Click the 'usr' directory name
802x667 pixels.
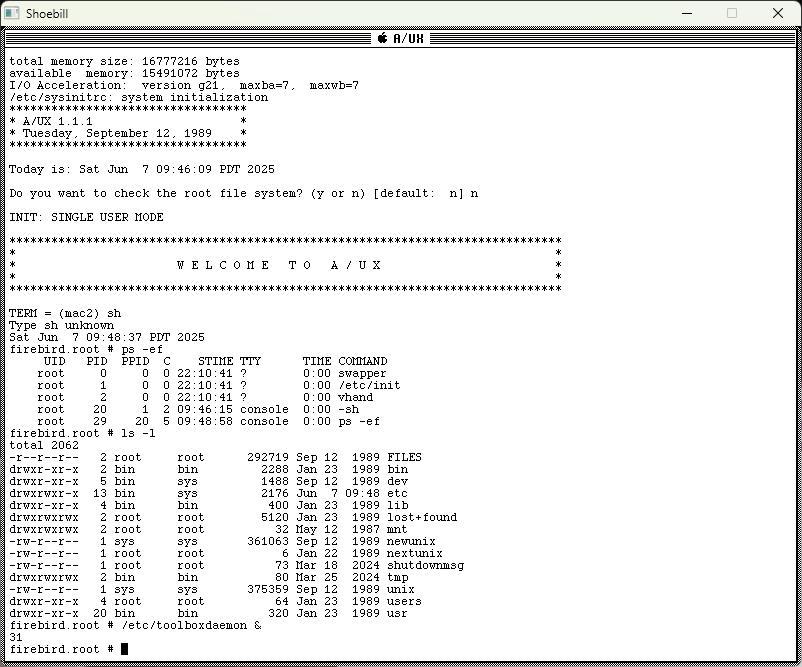pos(397,614)
